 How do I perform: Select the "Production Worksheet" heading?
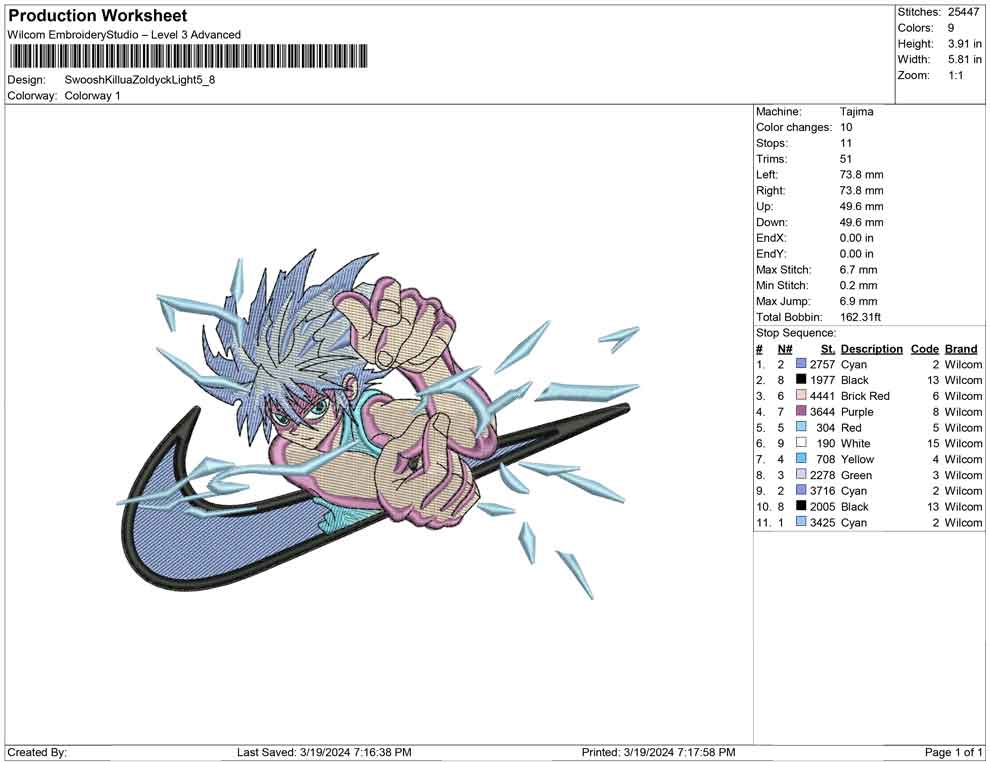coord(97,16)
